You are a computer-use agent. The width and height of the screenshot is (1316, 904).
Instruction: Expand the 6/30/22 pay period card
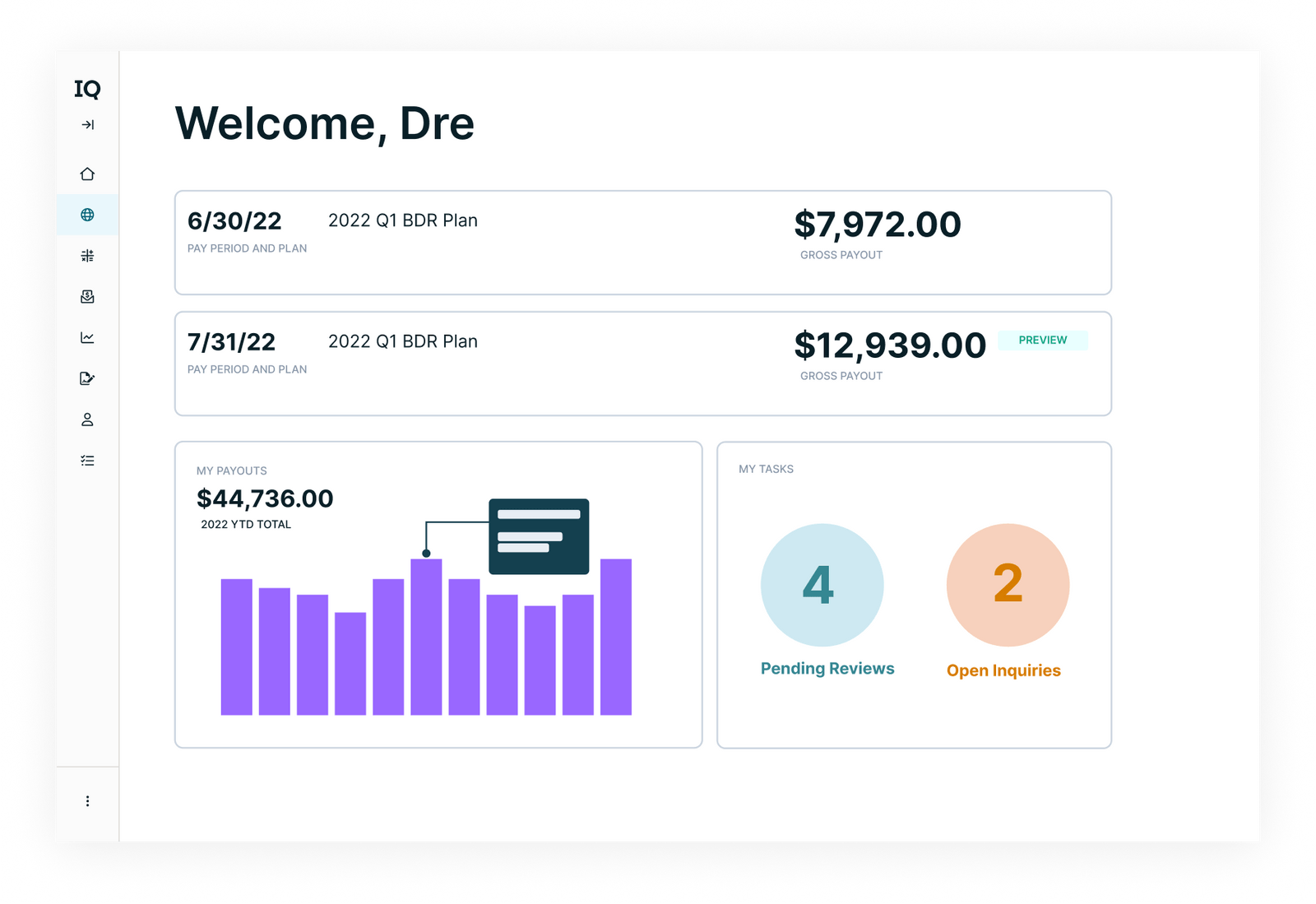click(642, 243)
